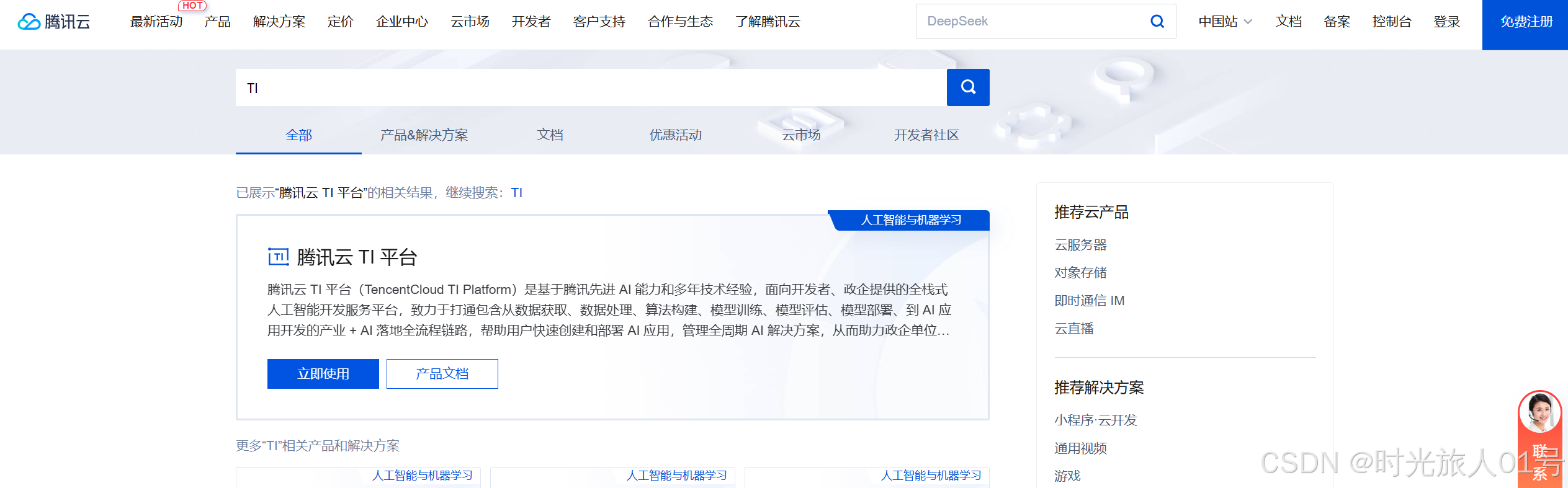This screenshot has height=488, width=1568.
Task: Open the 即时通信 IM link
Action: click(1089, 301)
